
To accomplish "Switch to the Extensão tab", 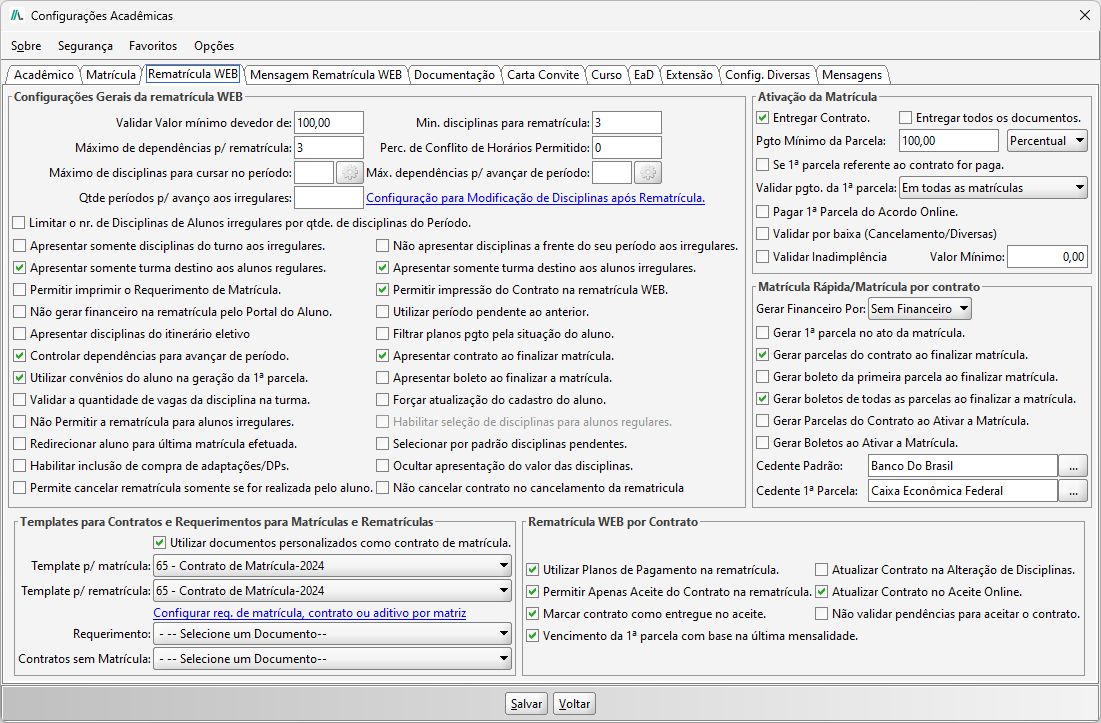I will click(689, 75).
